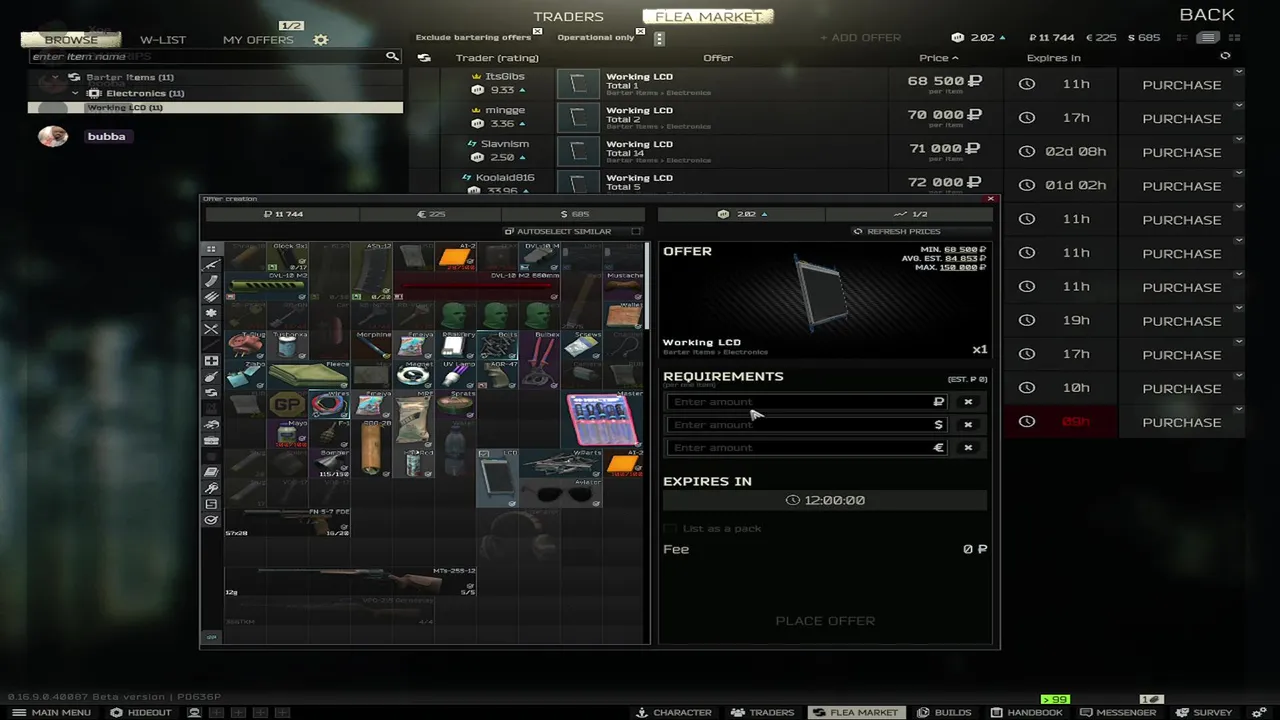
Task: Open the three-dot filter options menu
Action: 658,39
